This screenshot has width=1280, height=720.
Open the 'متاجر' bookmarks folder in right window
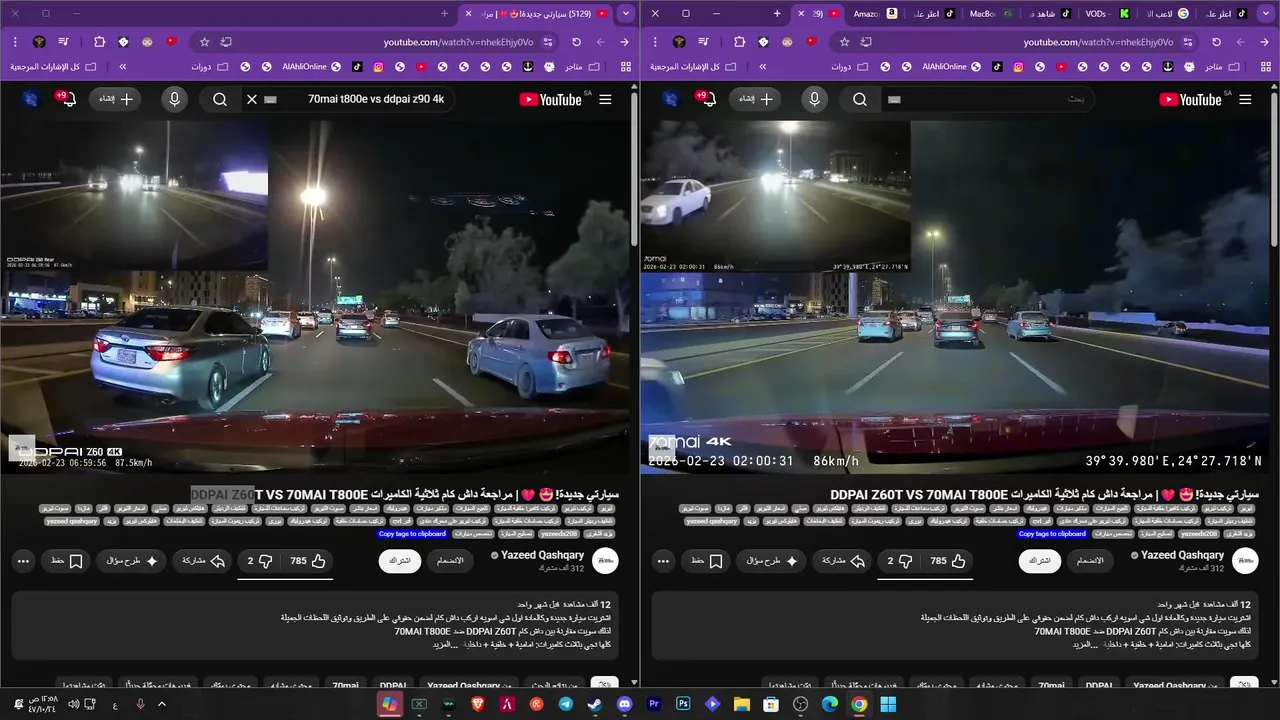click(1221, 67)
